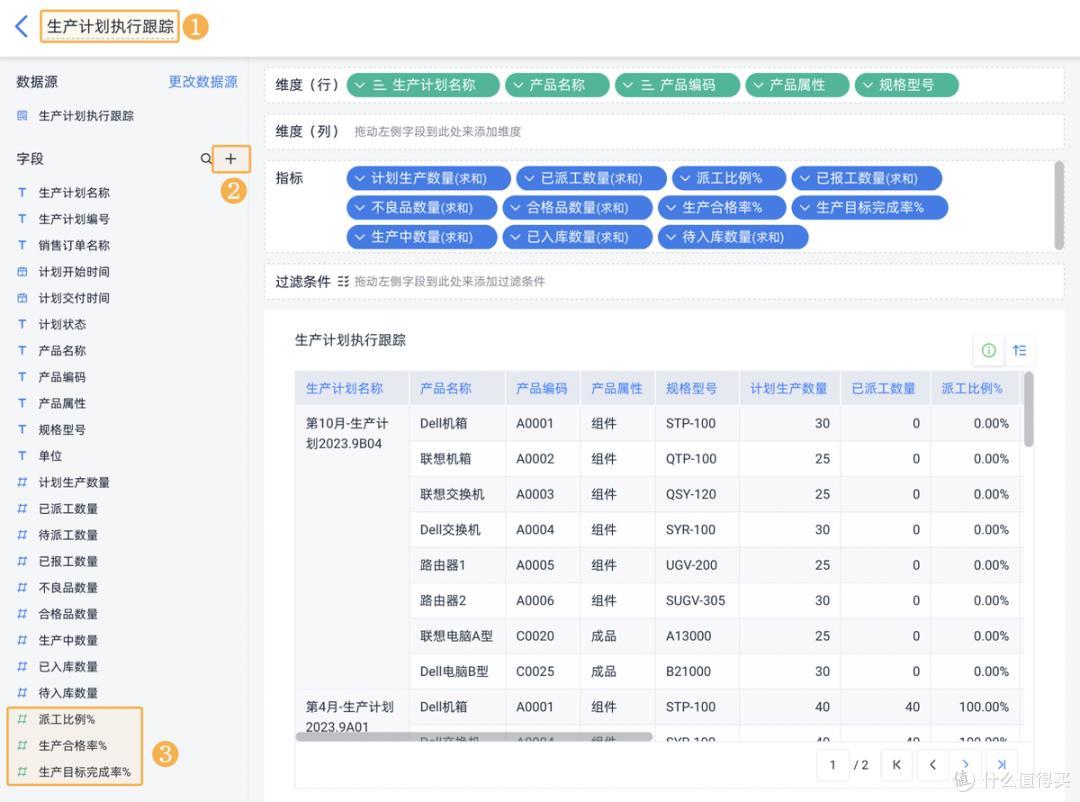
Task: Click 不良品数量(求和) metric chip
Action: coord(422,207)
